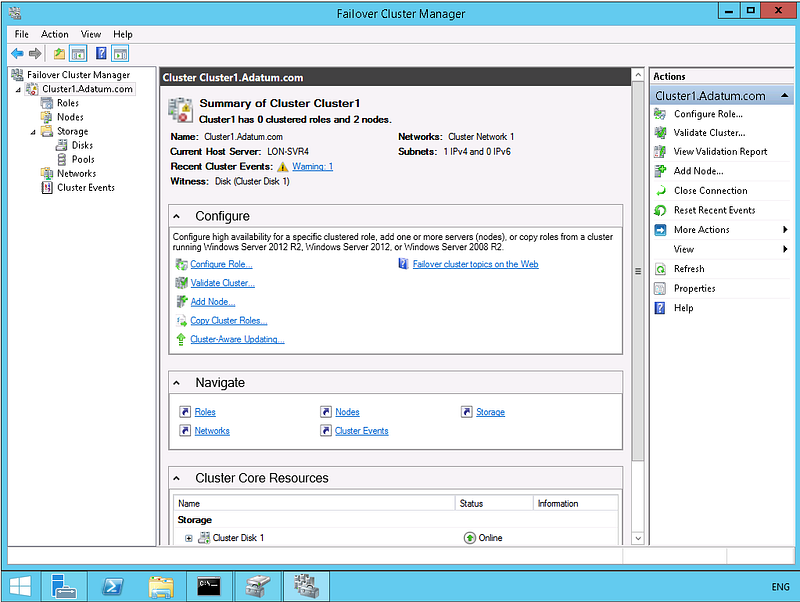Open File Explorer from taskbar

(160, 586)
